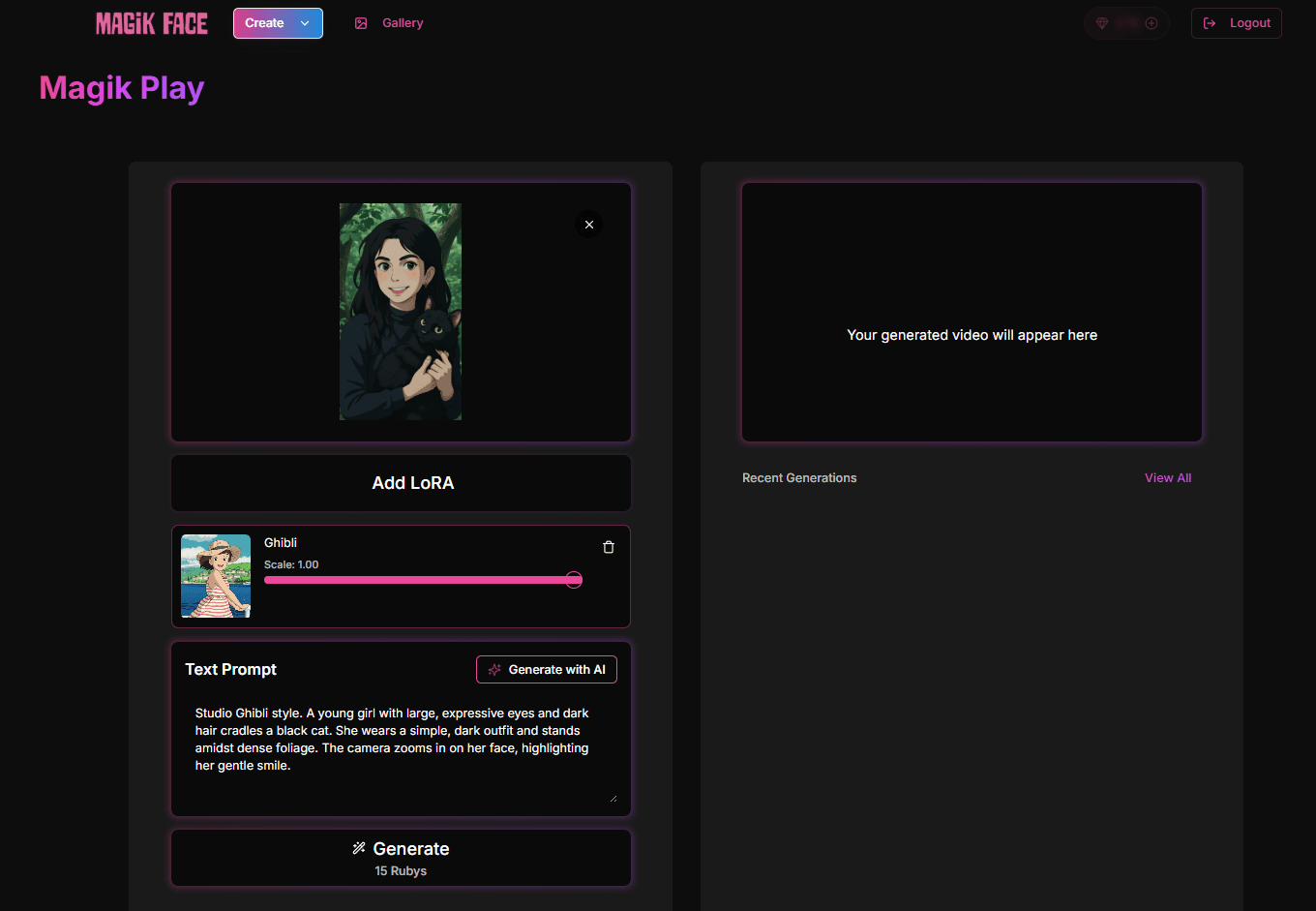Delete the Ghibli LoRA with the trash icon
The width and height of the screenshot is (1316, 911).
(609, 547)
